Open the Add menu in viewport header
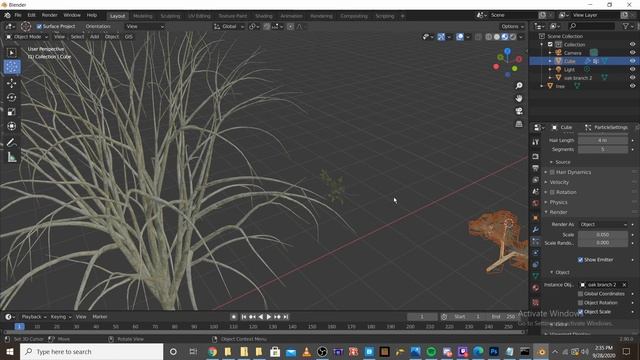 click(x=94, y=37)
